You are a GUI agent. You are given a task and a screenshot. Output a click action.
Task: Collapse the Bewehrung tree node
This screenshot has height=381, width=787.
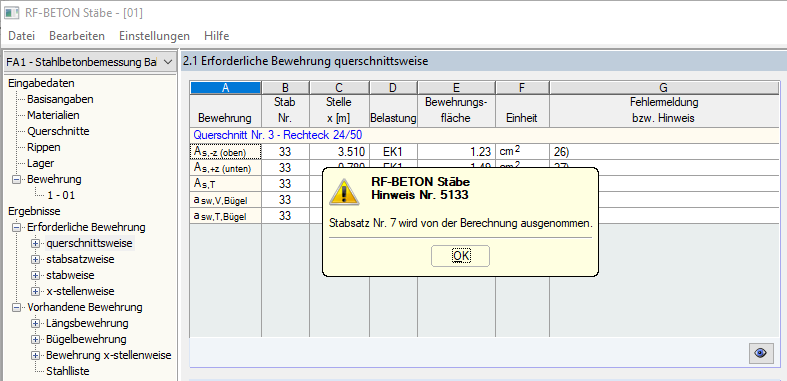point(17,180)
